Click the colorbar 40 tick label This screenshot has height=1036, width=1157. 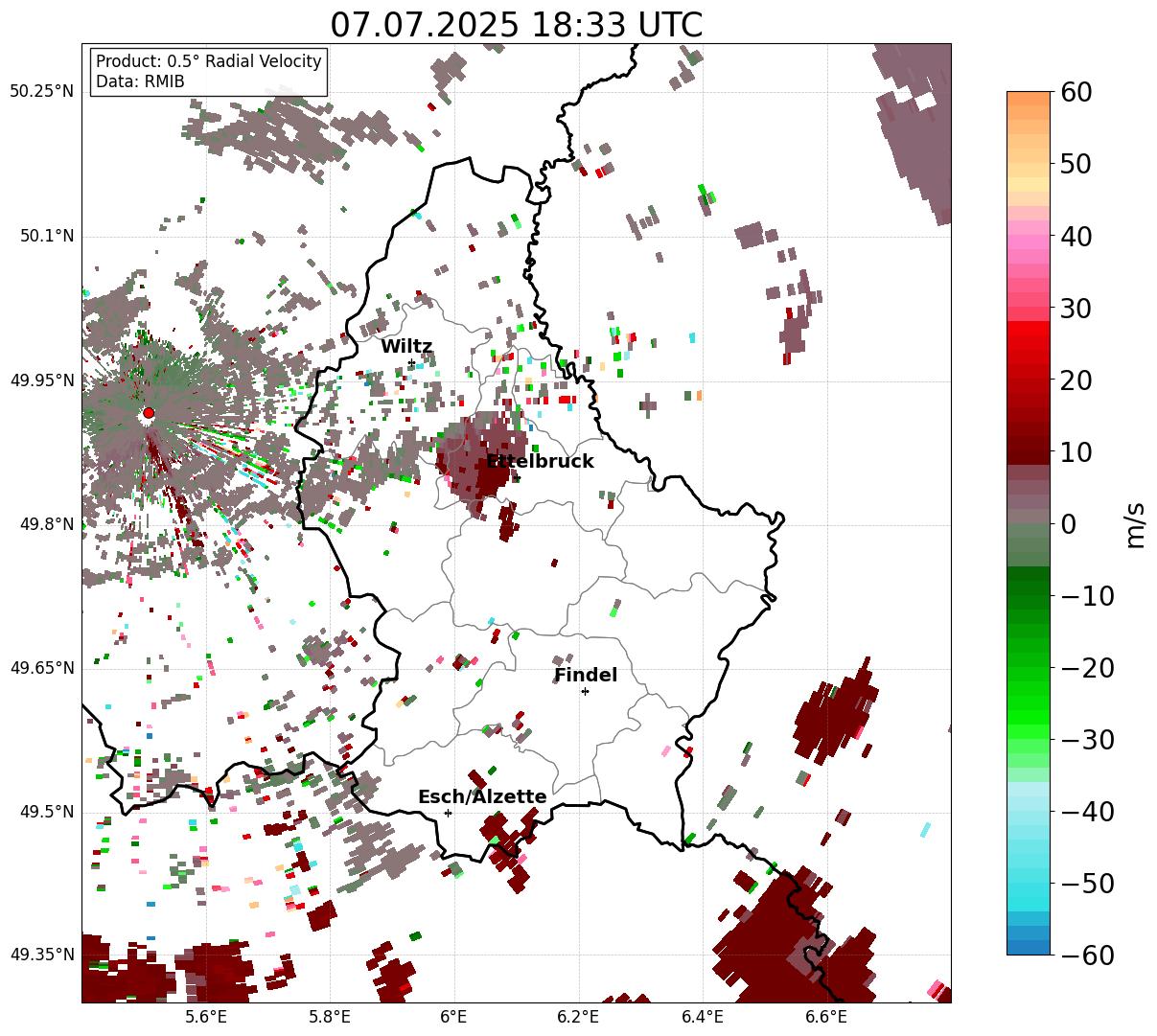pos(1076,236)
